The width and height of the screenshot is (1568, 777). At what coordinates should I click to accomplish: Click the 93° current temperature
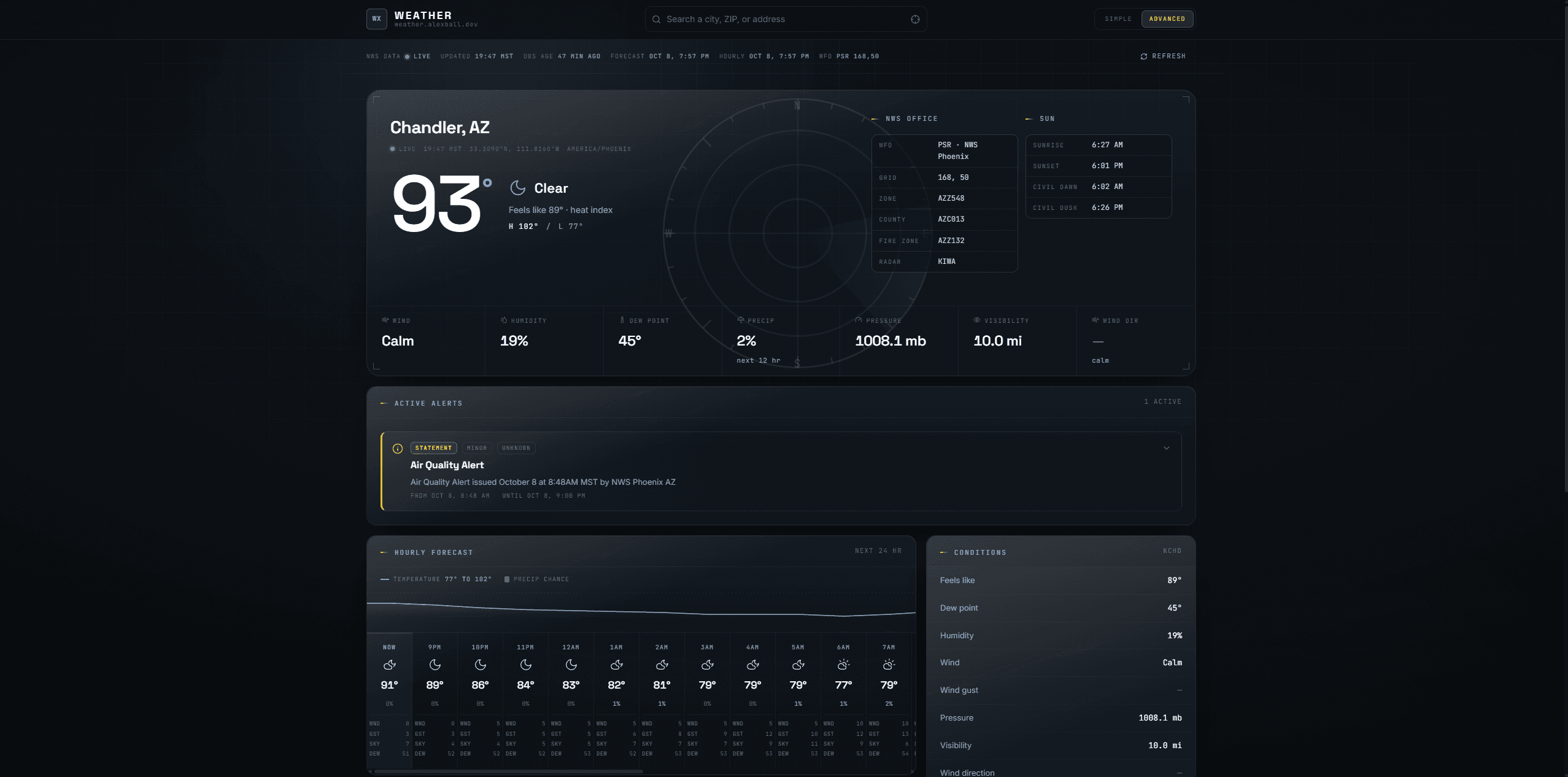coord(441,204)
